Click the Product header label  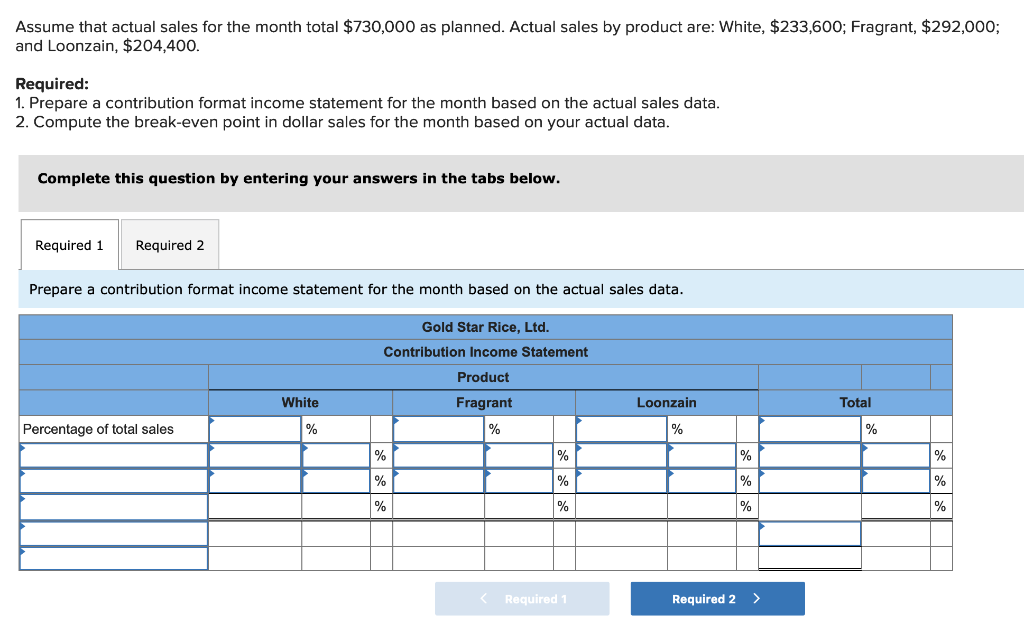[483, 377]
